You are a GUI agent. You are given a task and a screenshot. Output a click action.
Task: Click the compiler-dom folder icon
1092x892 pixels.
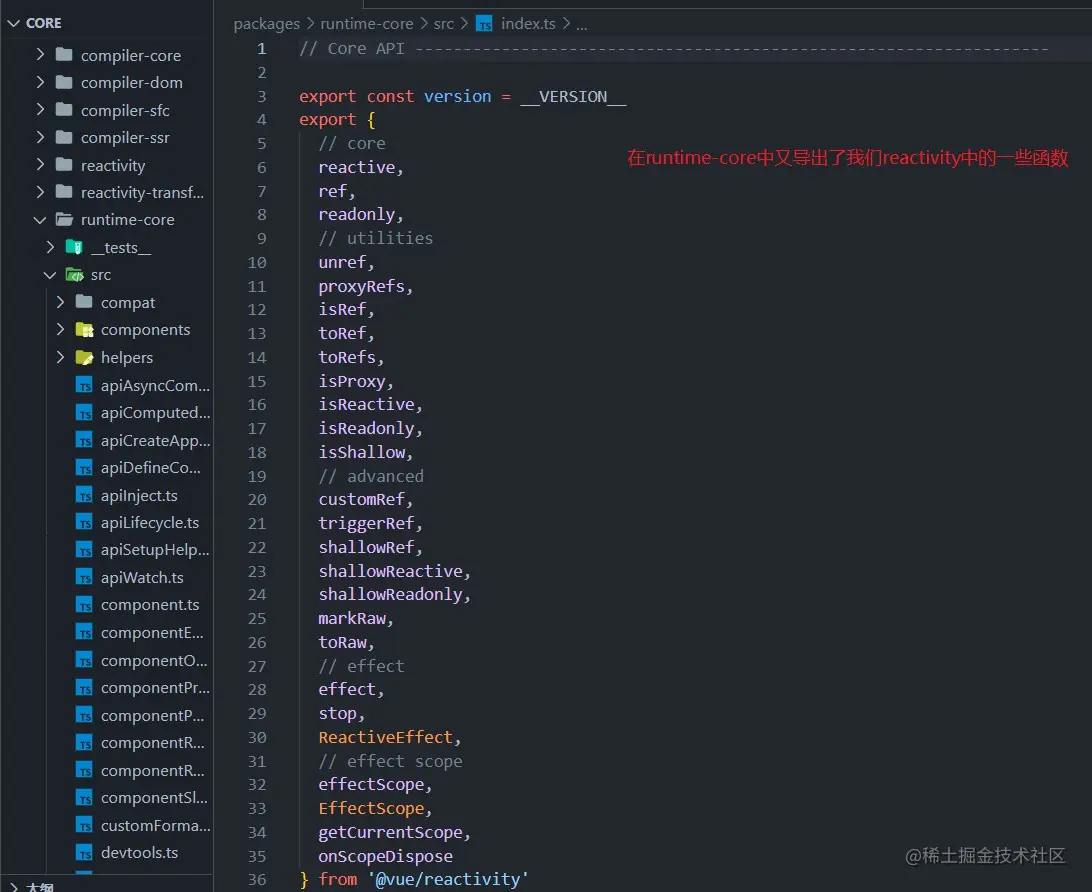(64, 82)
